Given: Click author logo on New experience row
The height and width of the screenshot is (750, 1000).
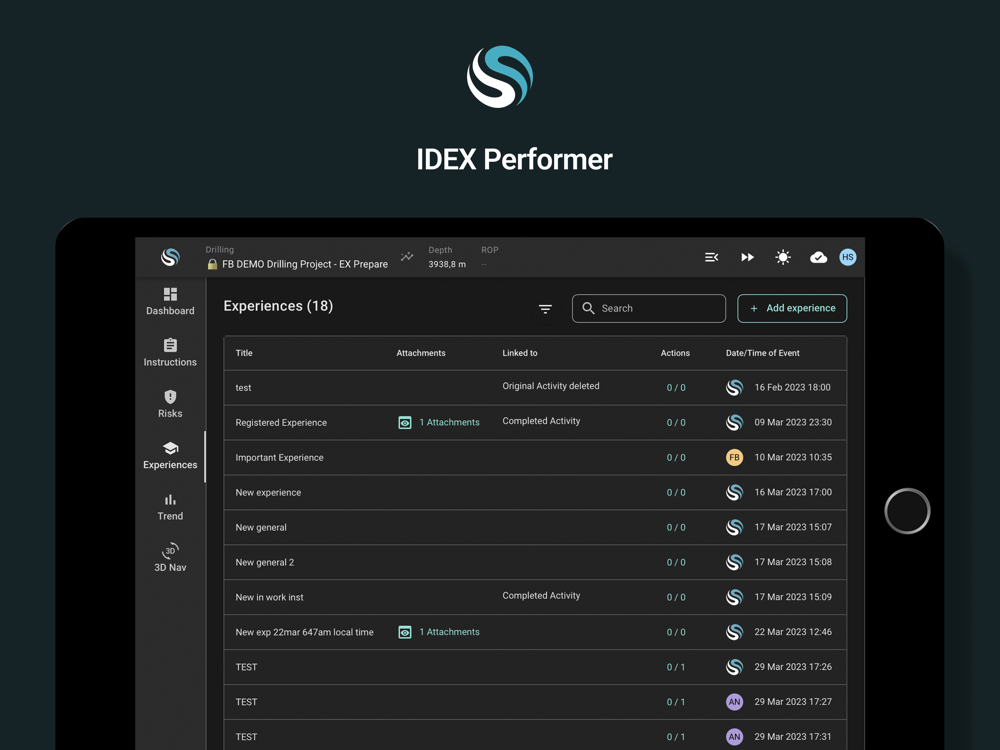Looking at the screenshot, I should coord(735,492).
